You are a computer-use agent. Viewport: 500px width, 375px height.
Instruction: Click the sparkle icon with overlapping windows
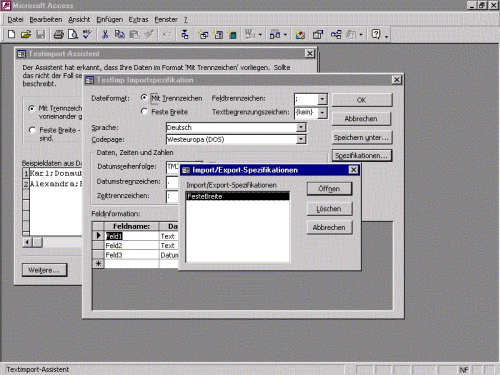pyautogui.click(x=203, y=34)
